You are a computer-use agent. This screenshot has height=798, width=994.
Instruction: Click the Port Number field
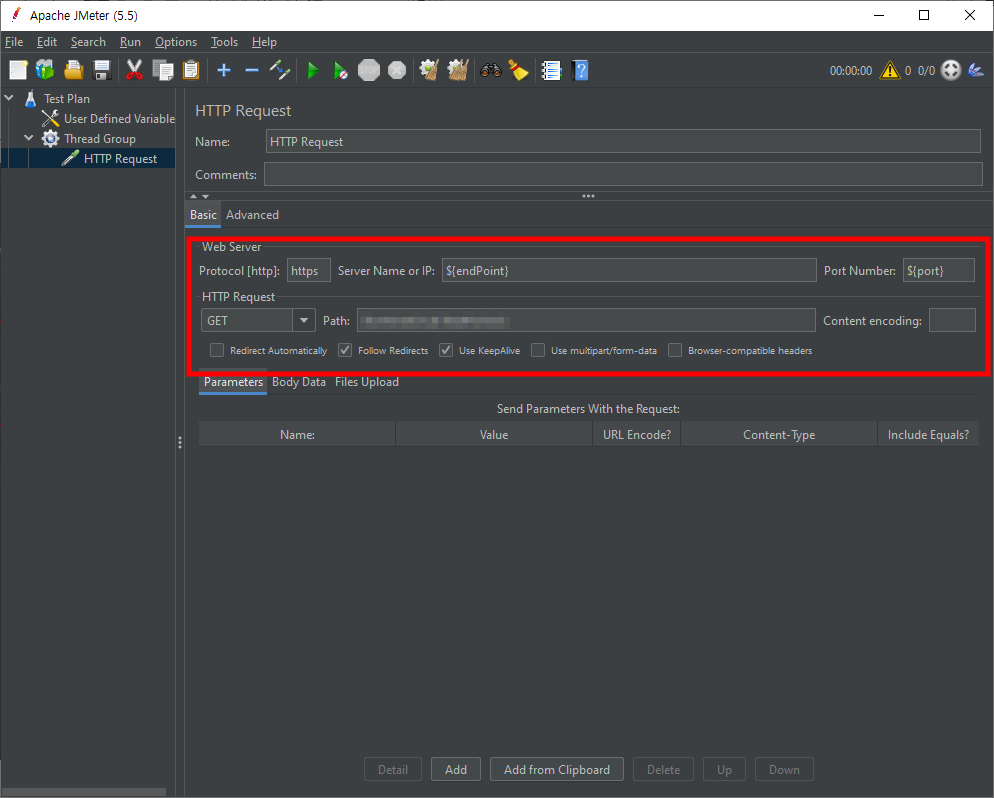coord(939,271)
